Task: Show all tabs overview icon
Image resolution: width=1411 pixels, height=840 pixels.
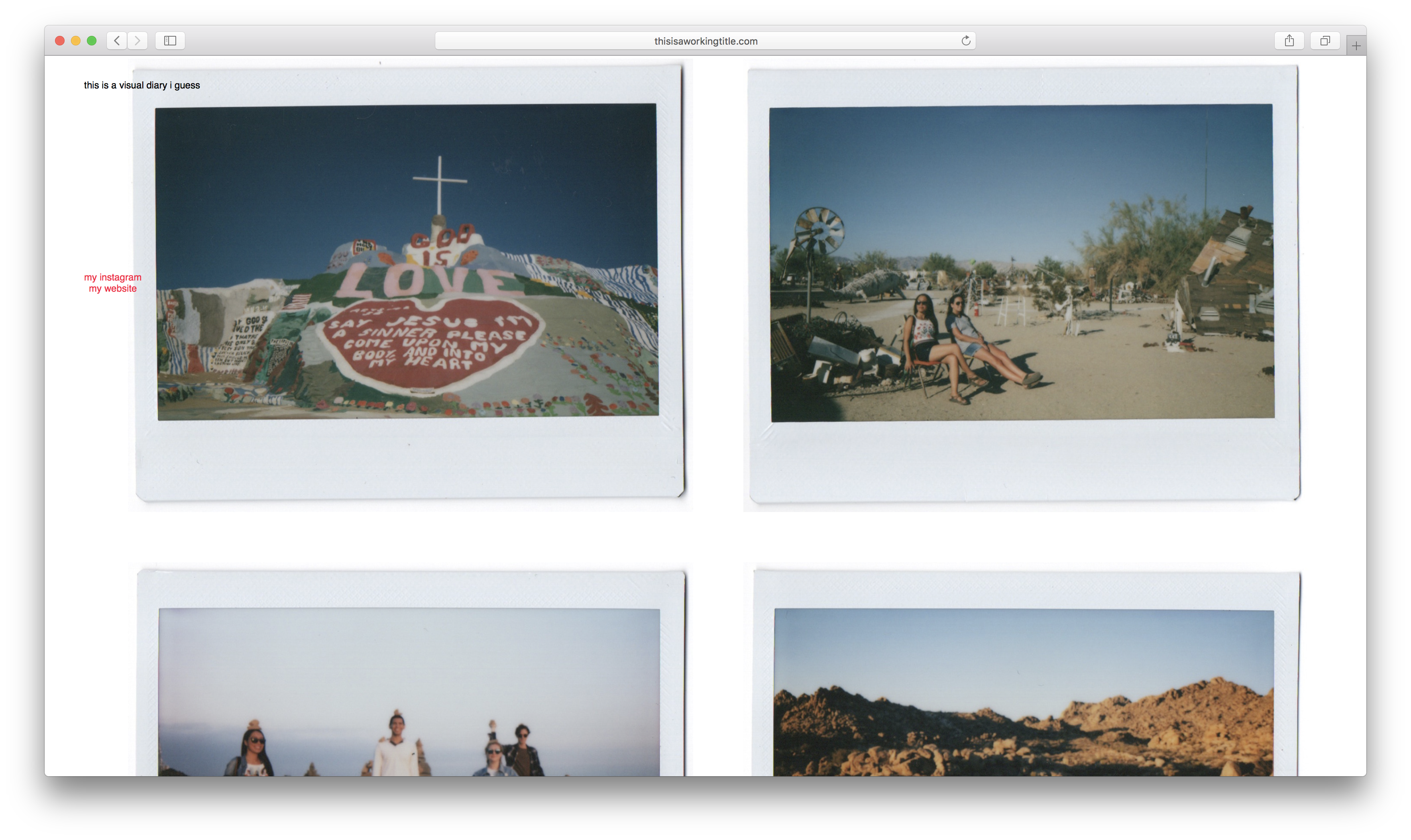Action: tap(1325, 41)
